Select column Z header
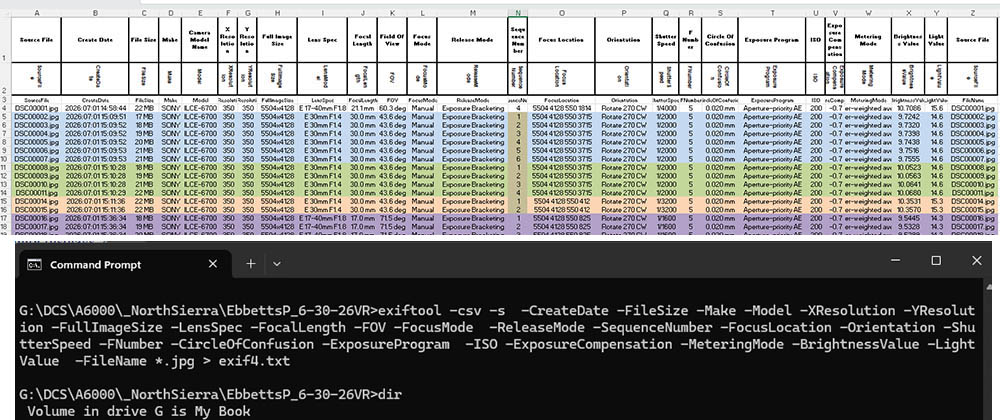Image resolution: width=1000 pixels, height=420 pixels. coord(973,13)
